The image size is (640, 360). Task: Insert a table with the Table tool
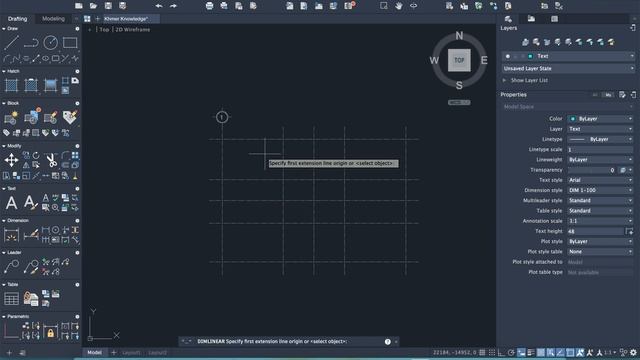tap(11, 299)
